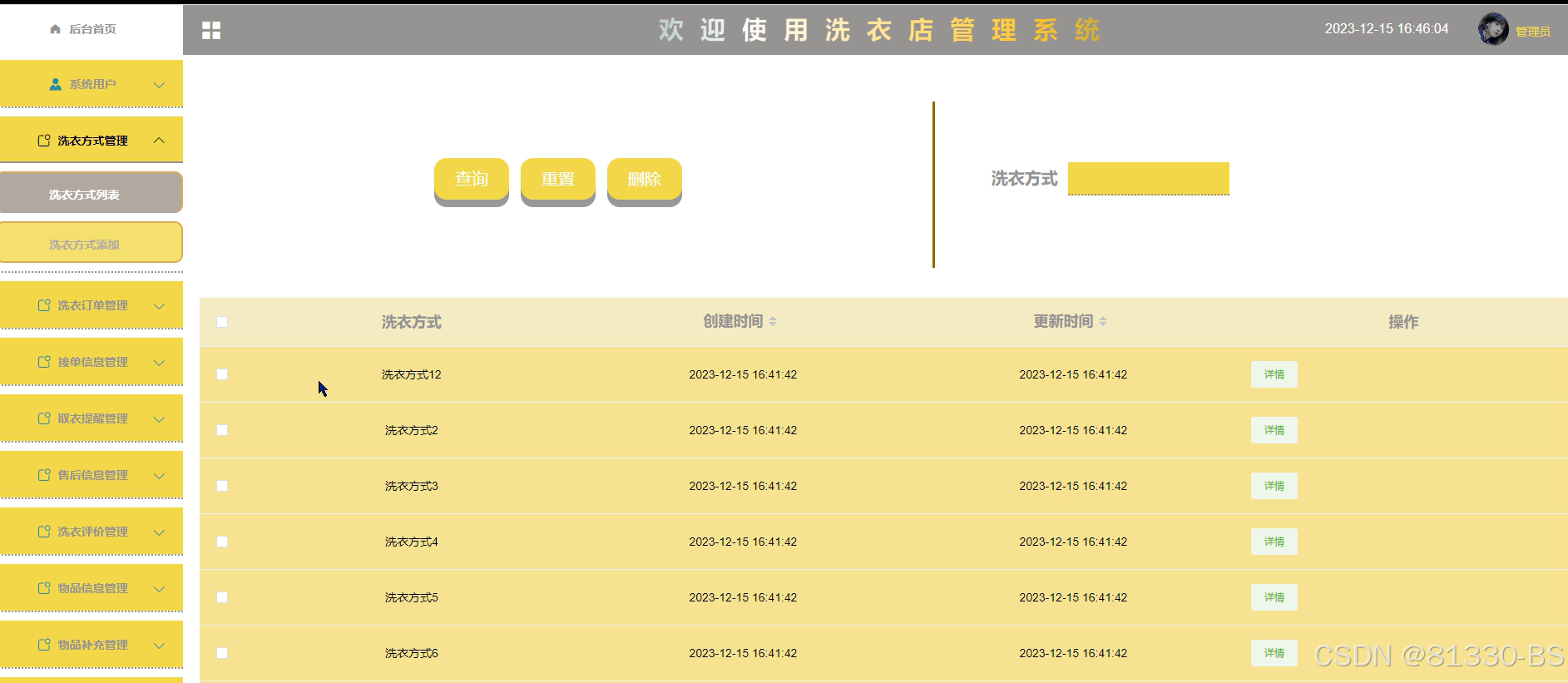Image resolution: width=1568 pixels, height=683 pixels.
Task: Check the box for 洗衣方式2 row
Action: [x=222, y=430]
